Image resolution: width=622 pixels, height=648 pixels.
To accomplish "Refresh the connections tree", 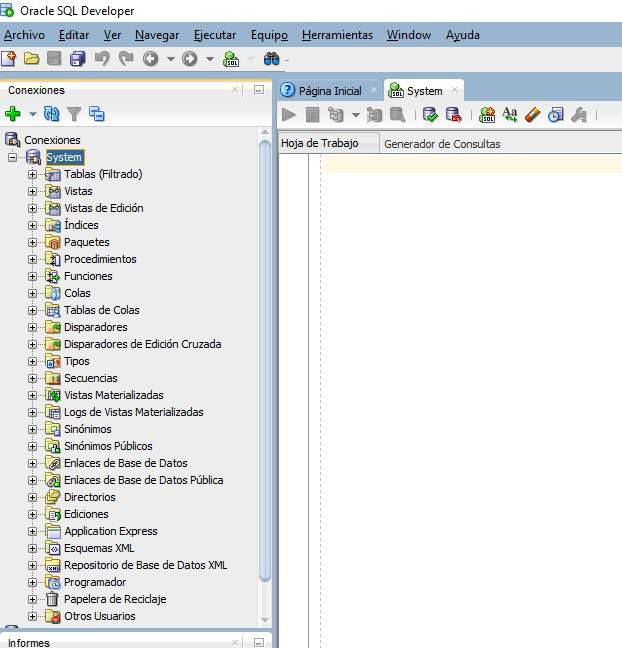I will tap(52, 114).
